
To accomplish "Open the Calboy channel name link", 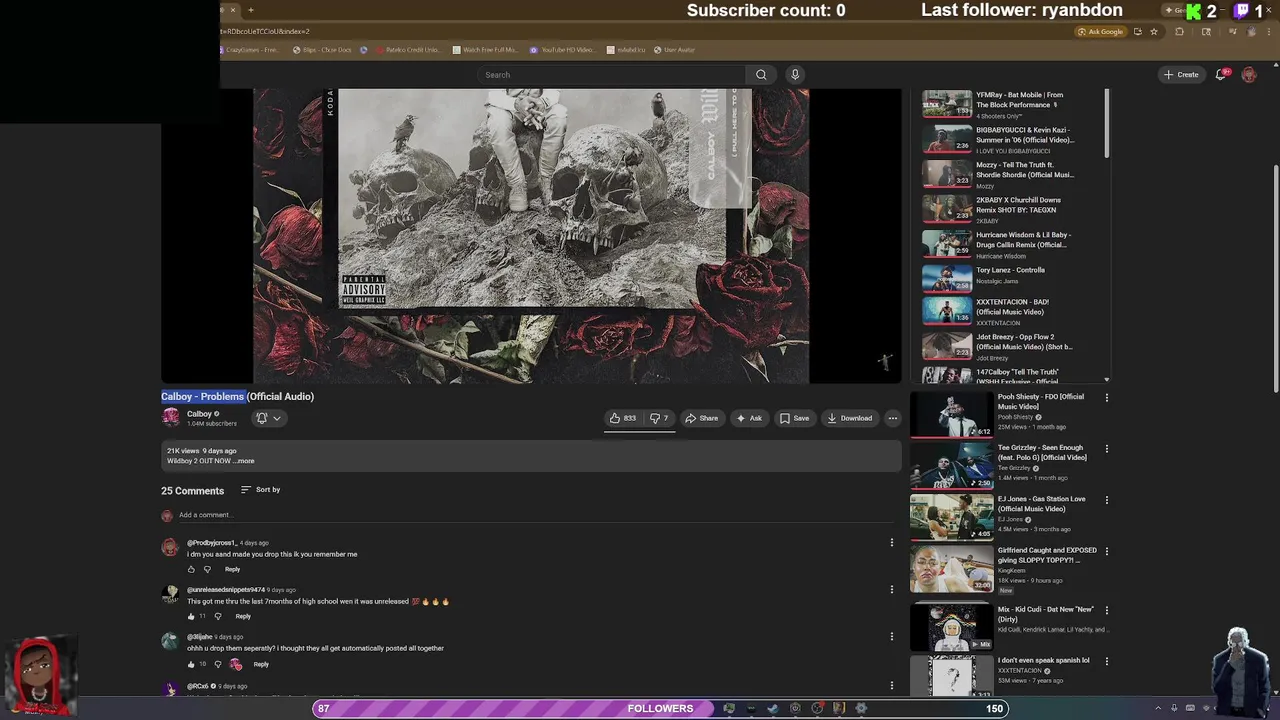I will click(x=199, y=414).
